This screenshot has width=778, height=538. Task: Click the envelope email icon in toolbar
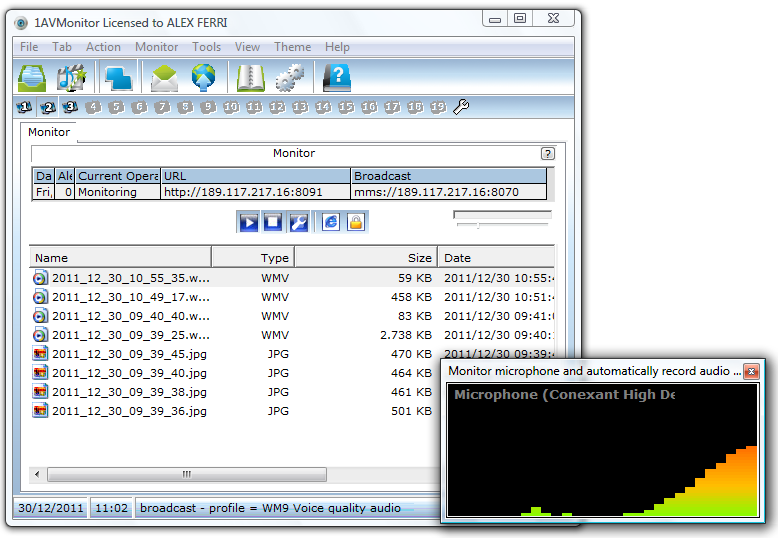coord(164,77)
